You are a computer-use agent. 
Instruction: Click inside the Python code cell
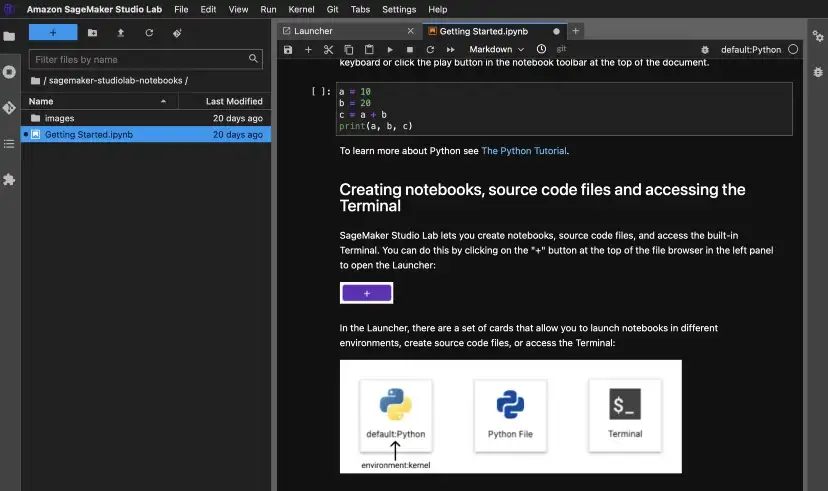(564, 109)
